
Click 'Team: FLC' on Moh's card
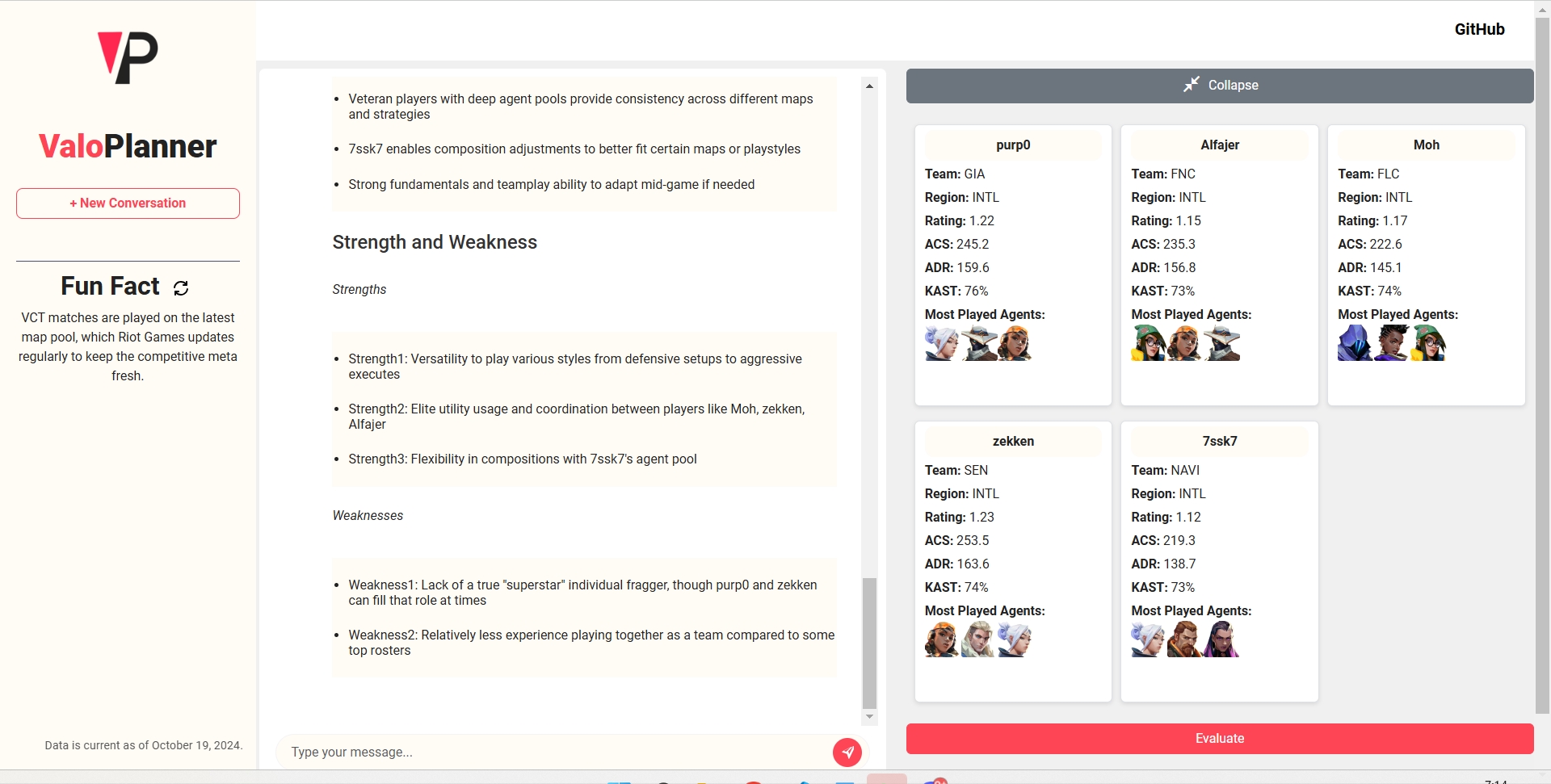pyautogui.click(x=1368, y=174)
